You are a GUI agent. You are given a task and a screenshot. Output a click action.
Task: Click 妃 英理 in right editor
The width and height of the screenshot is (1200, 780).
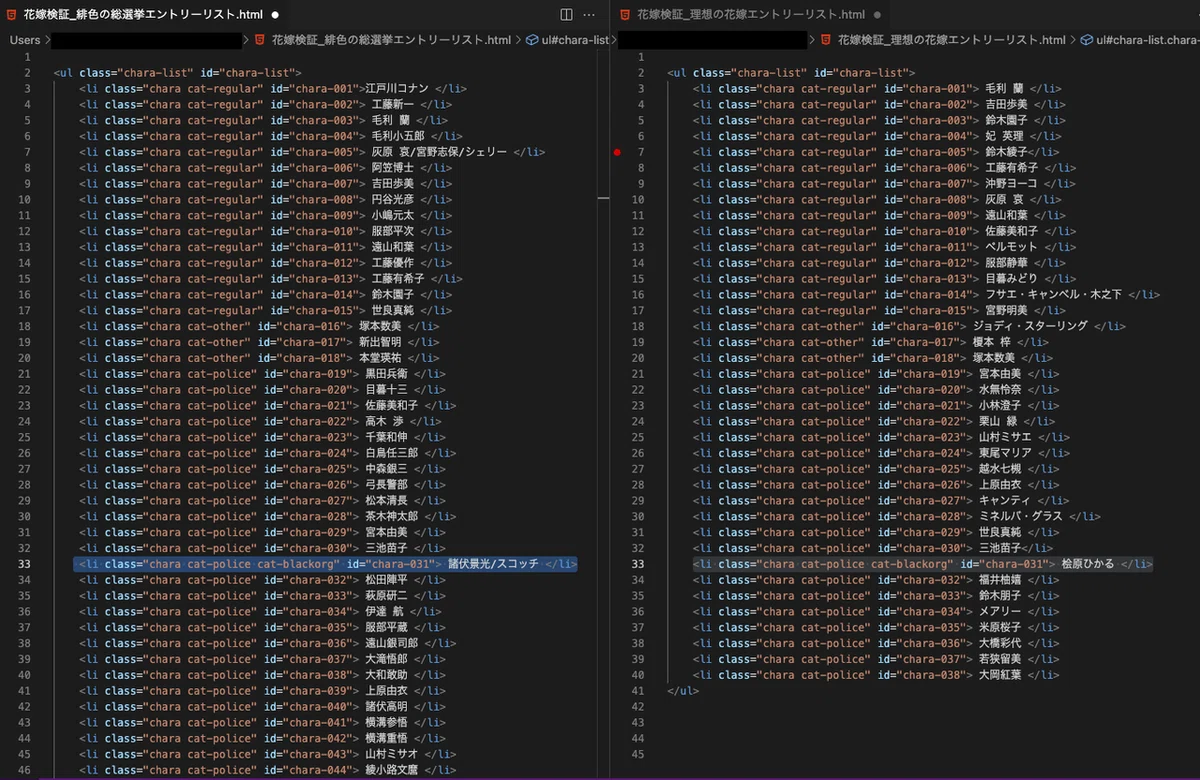pyautogui.click(x=1004, y=136)
